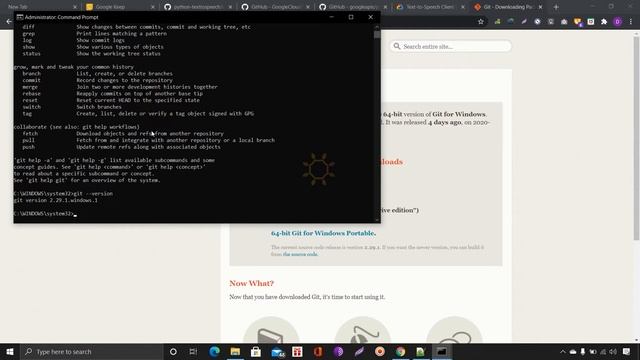Bookmark this page with the star icon
The height and width of the screenshot is (360, 640).
coord(481,22)
